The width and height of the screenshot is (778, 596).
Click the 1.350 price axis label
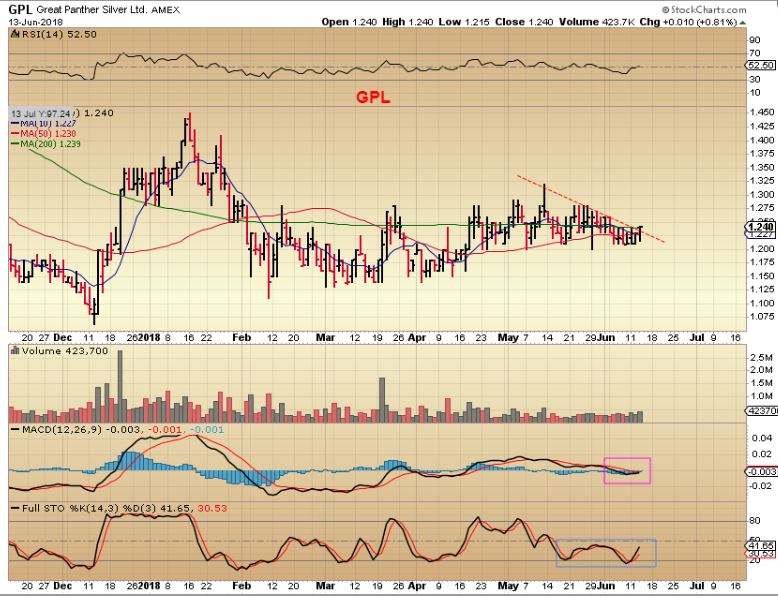coord(761,167)
